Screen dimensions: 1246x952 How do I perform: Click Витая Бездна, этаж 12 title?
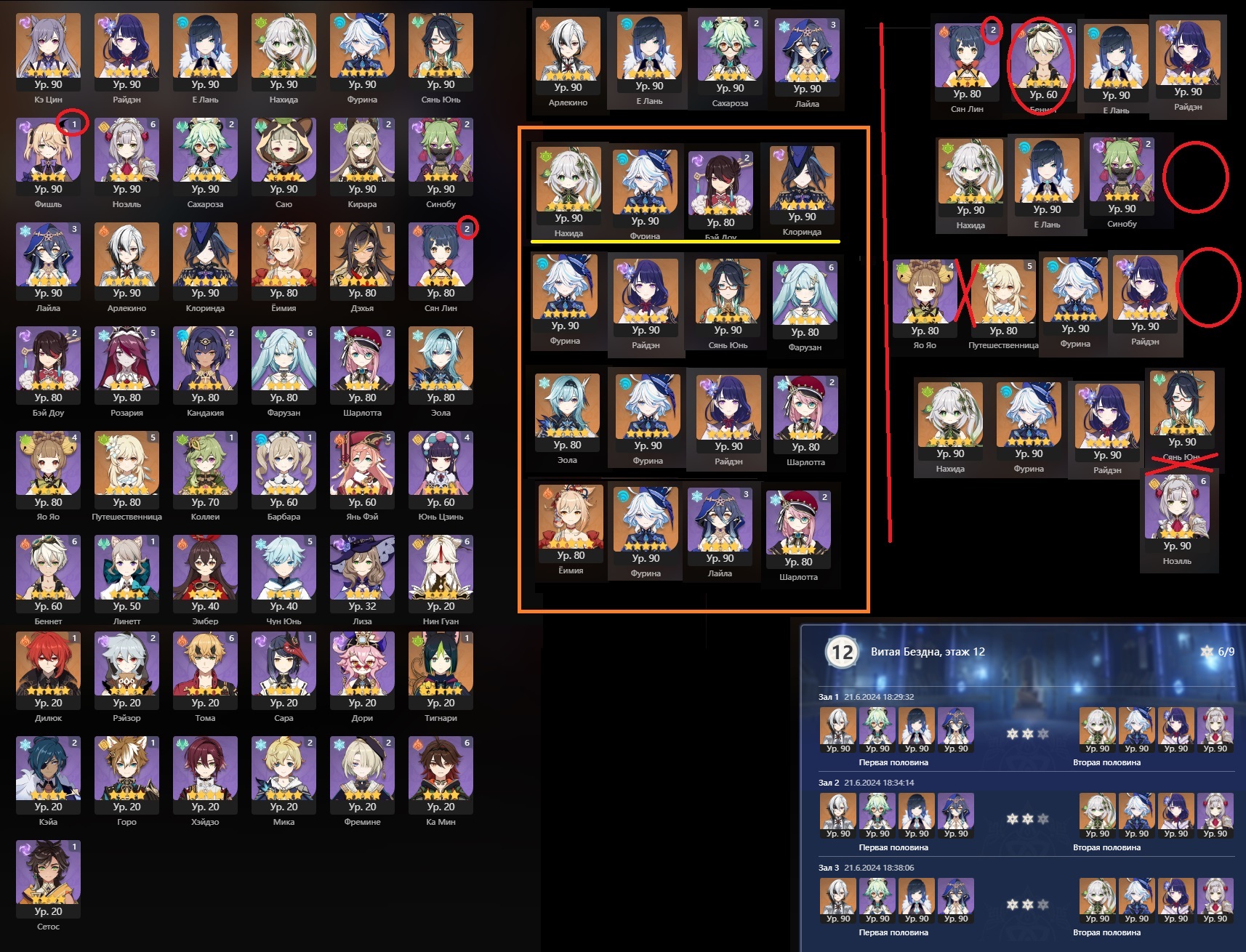click(928, 652)
